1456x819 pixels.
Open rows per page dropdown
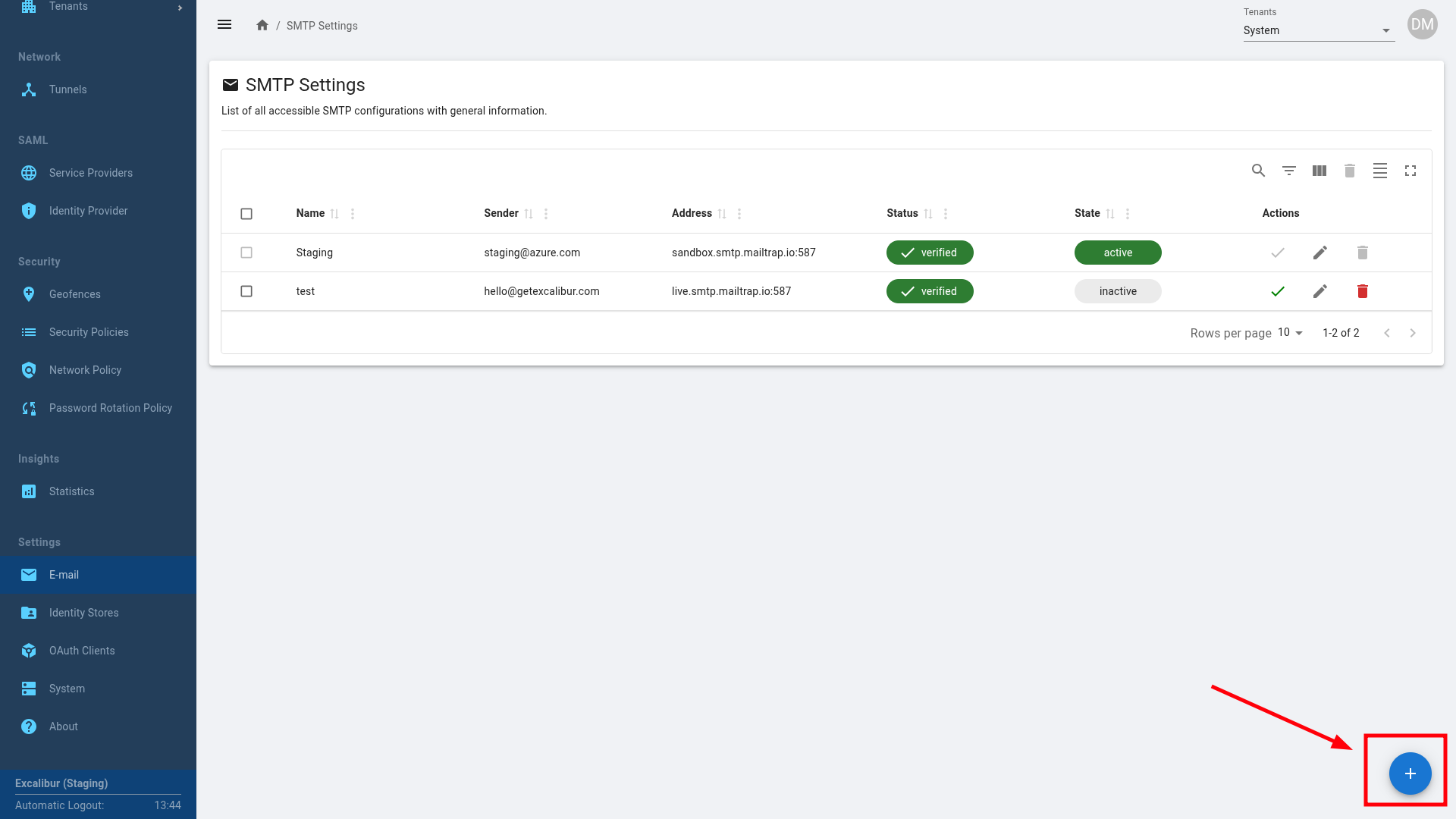[1289, 333]
